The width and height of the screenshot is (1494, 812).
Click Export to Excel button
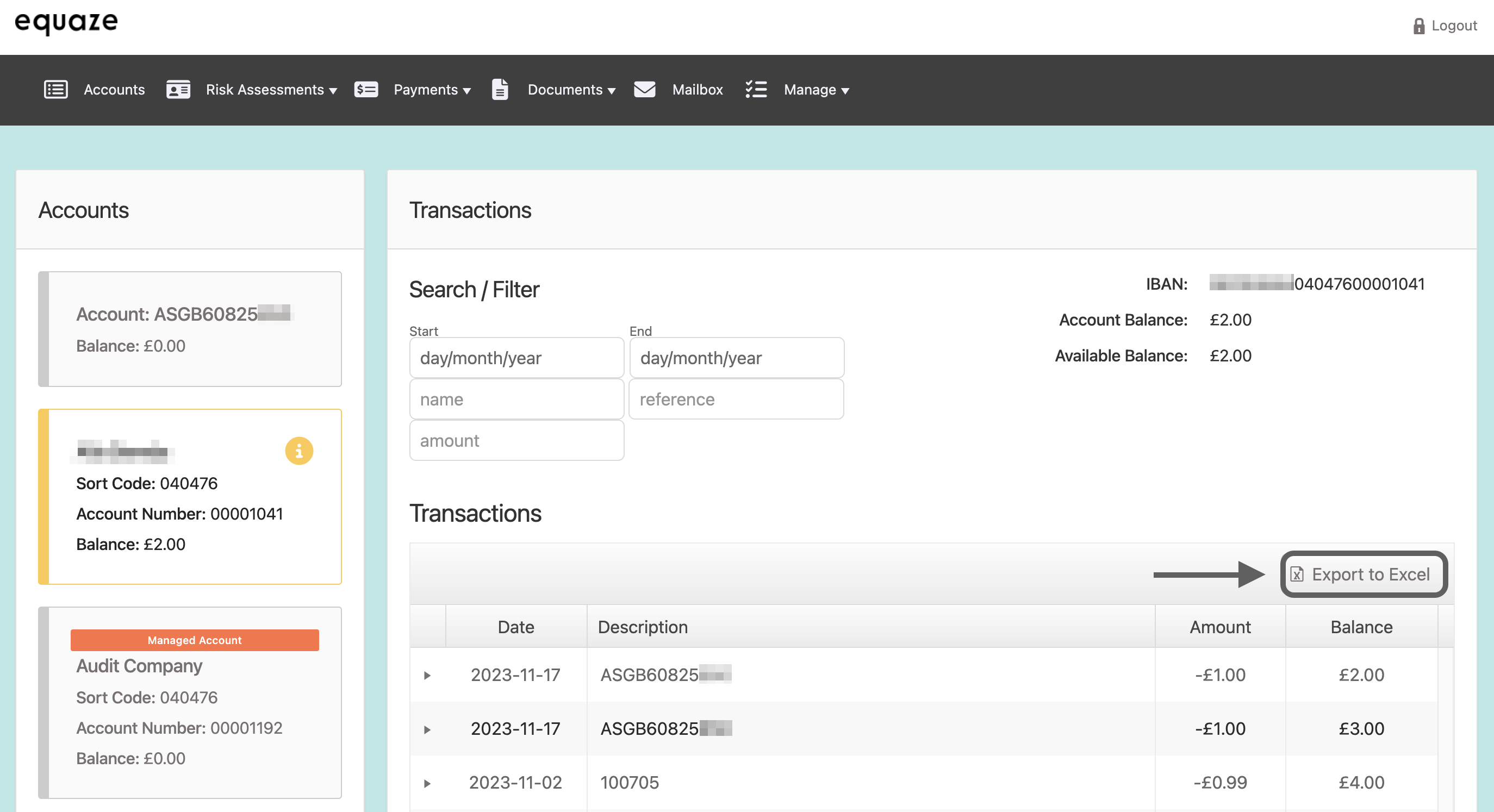(1363, 574)
